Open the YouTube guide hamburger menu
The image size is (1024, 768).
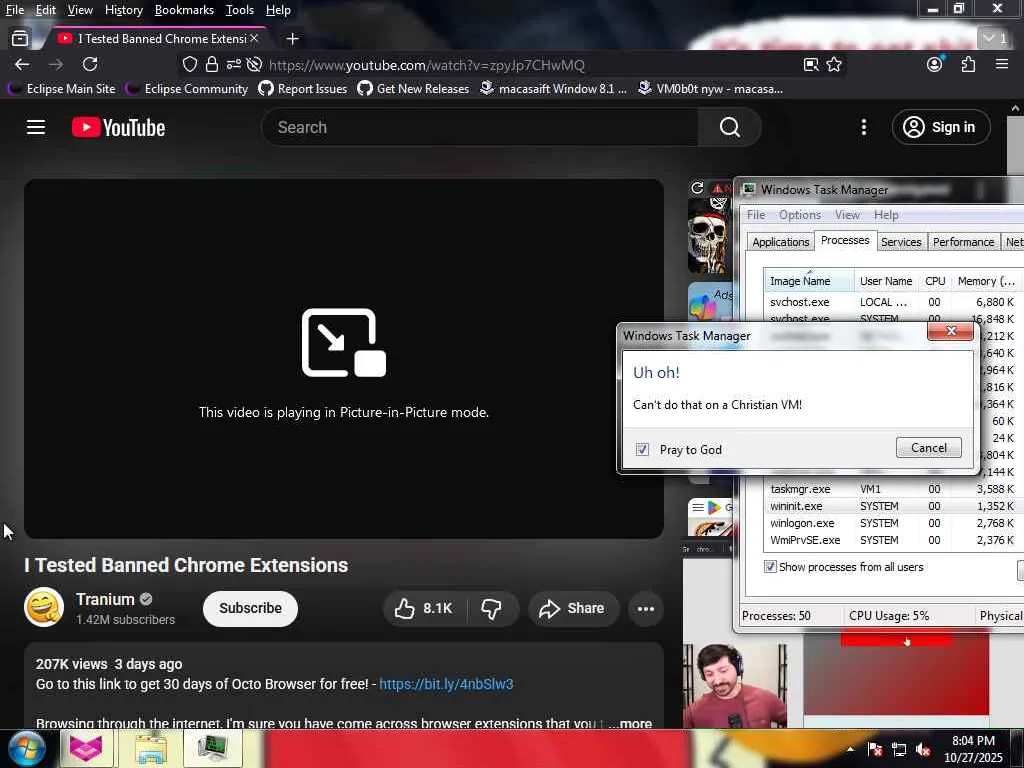36,127
